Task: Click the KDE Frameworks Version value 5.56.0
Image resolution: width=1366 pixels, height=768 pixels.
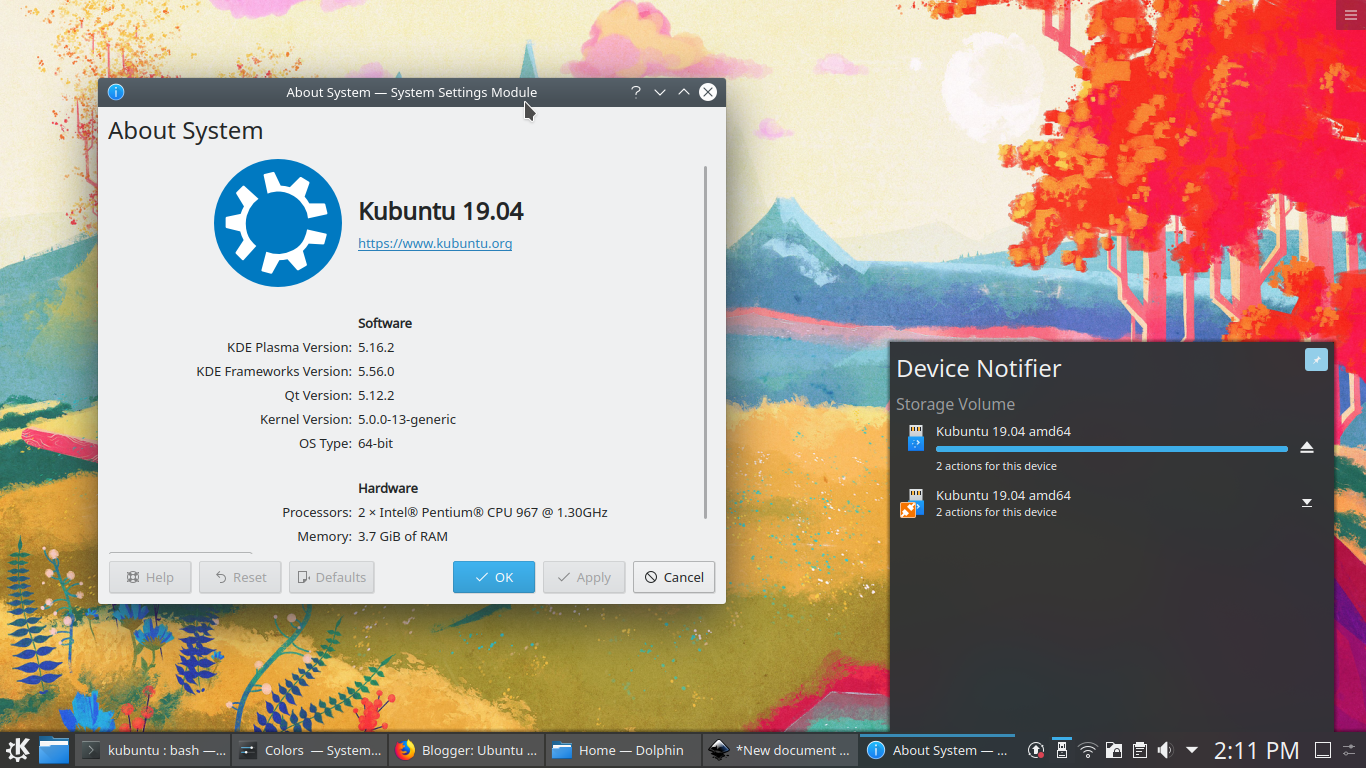Action: coord(376,371)
